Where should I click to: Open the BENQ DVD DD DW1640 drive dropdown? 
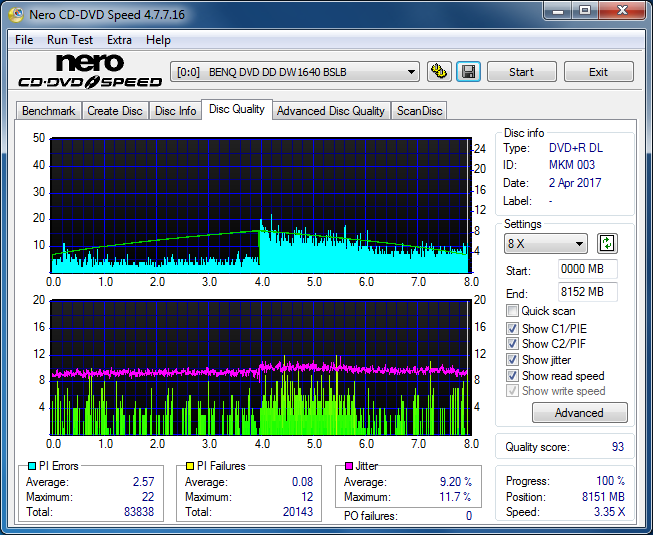[294, 72]
